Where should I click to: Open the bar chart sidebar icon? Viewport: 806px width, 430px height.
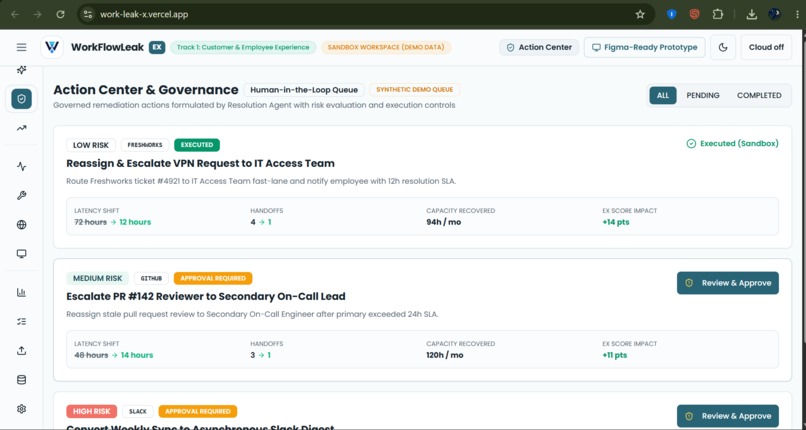[22, 292]
